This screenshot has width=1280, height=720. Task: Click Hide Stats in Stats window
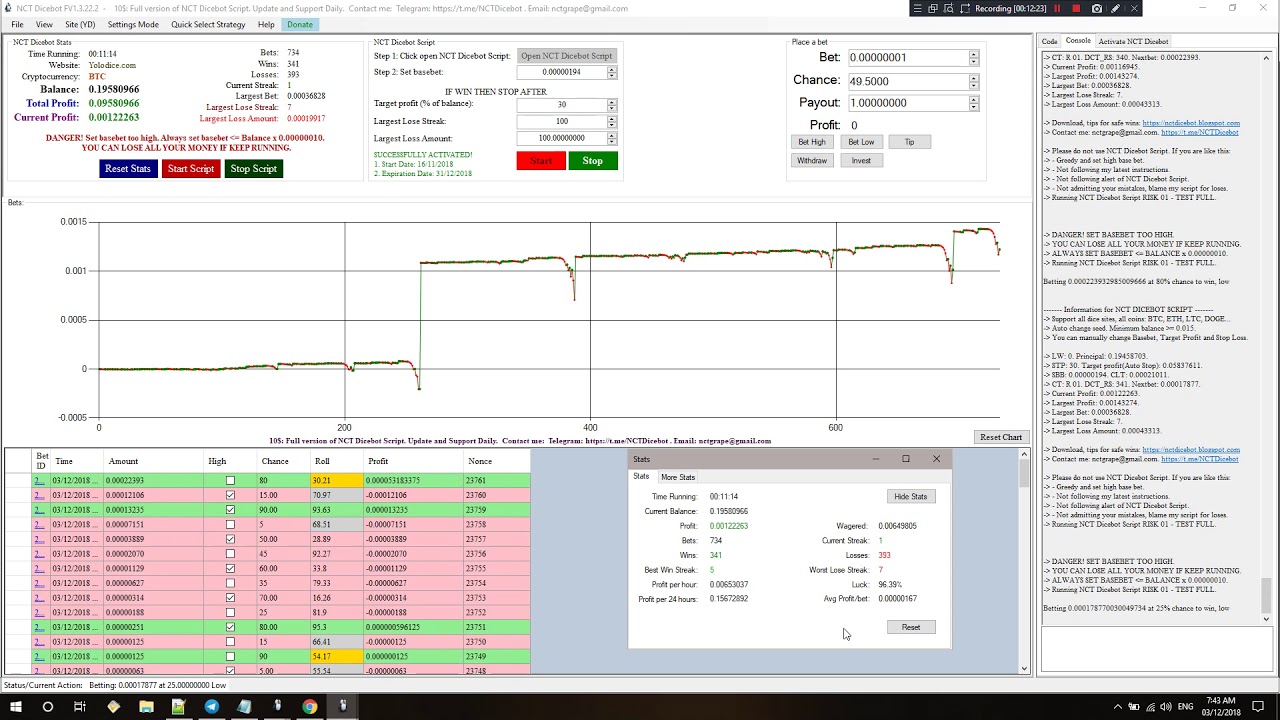(910, 496)
